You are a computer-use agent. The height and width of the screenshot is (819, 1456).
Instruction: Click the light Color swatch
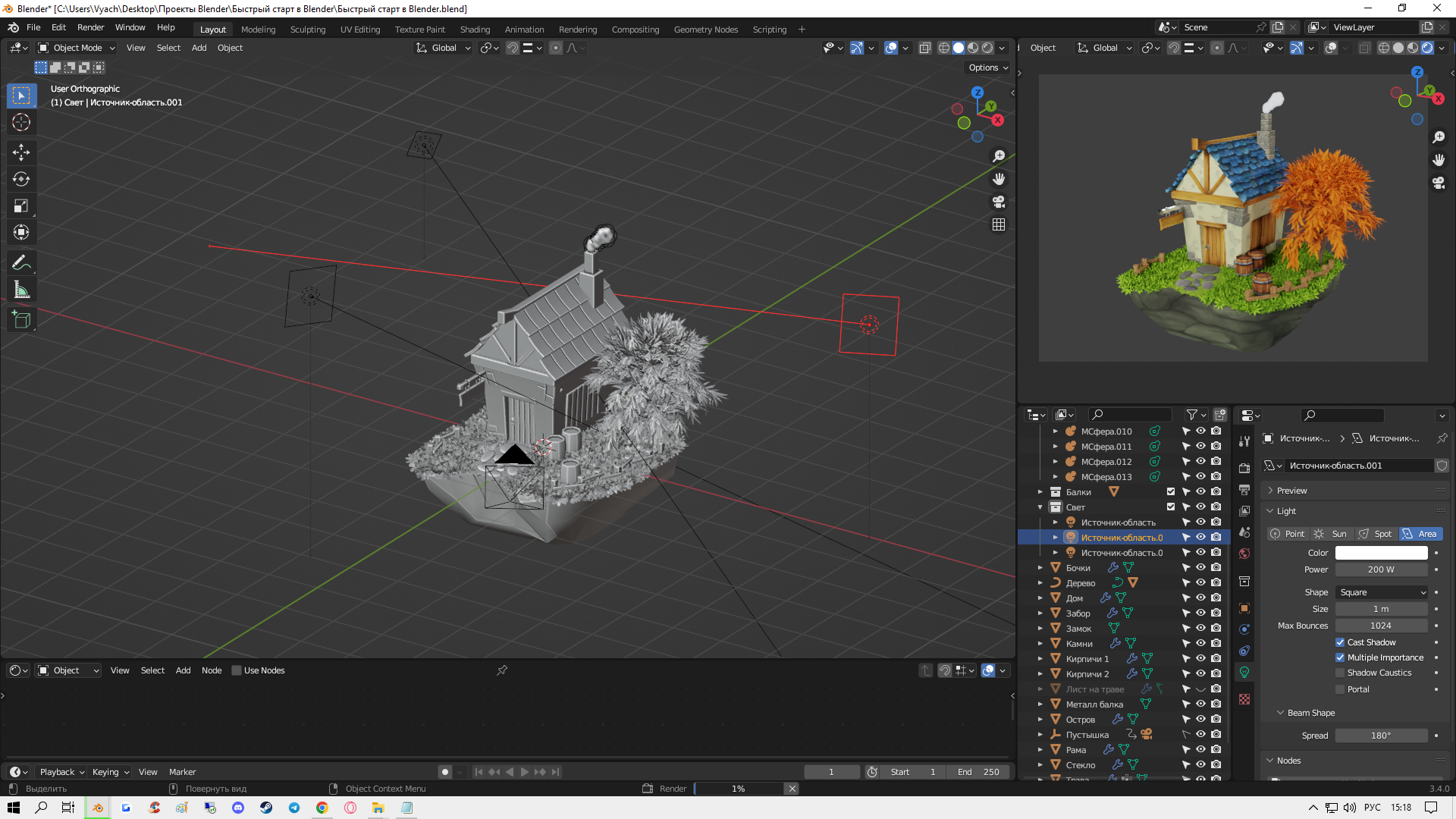coord(1381,553)
